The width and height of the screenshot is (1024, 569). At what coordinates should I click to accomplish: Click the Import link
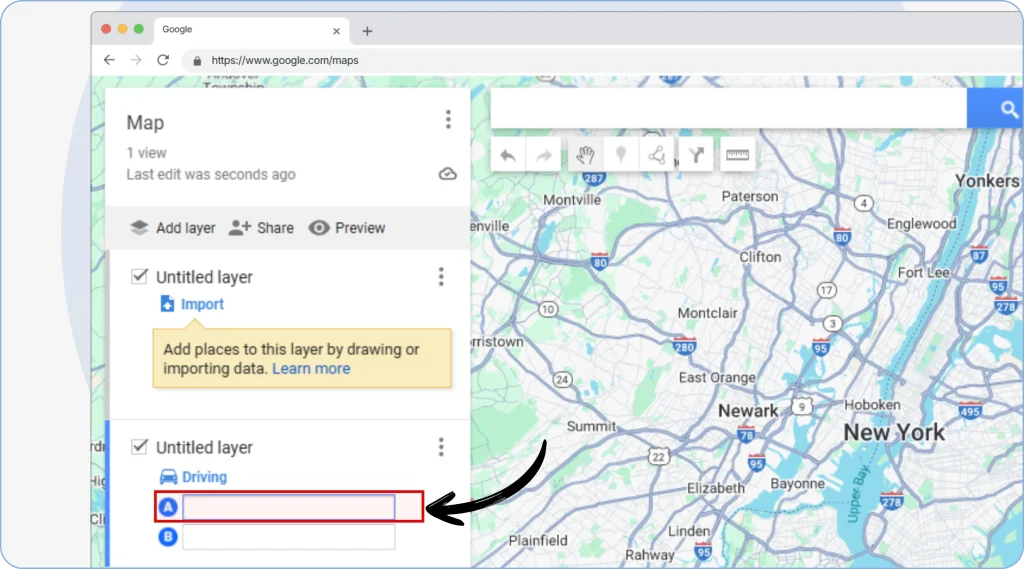pyautogui.click(x=202, y=304)
